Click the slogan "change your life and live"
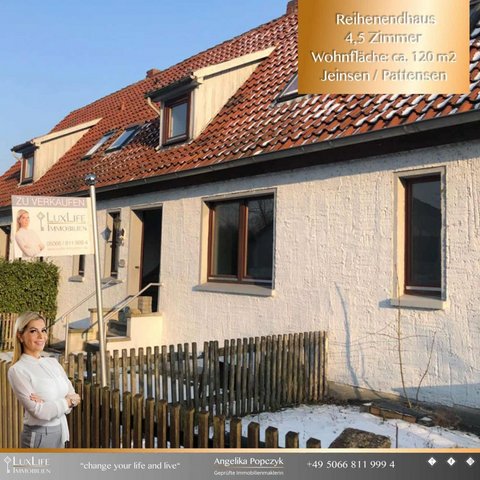 tap(130, 466)
